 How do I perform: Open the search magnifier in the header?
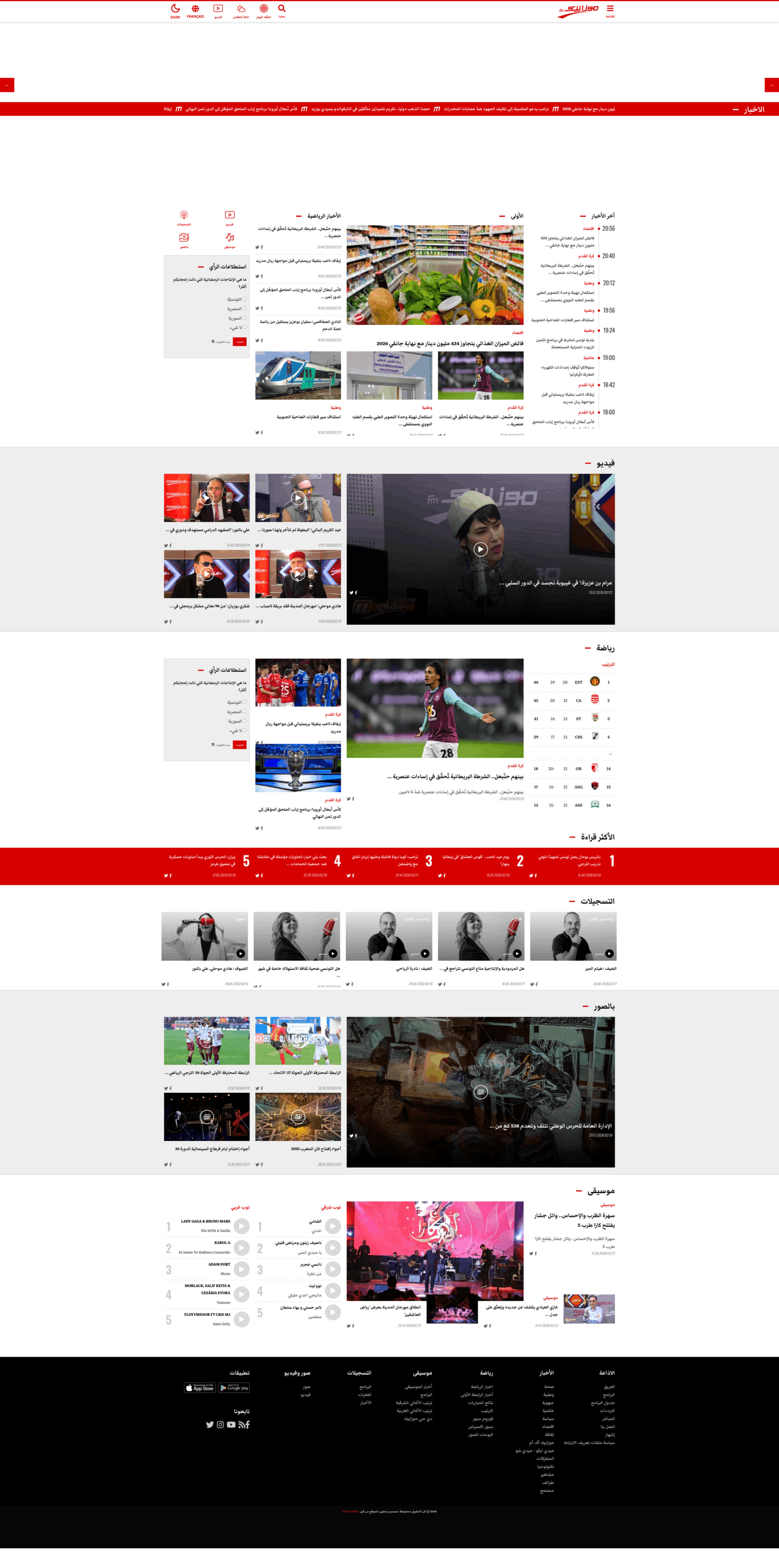[281, 9]
